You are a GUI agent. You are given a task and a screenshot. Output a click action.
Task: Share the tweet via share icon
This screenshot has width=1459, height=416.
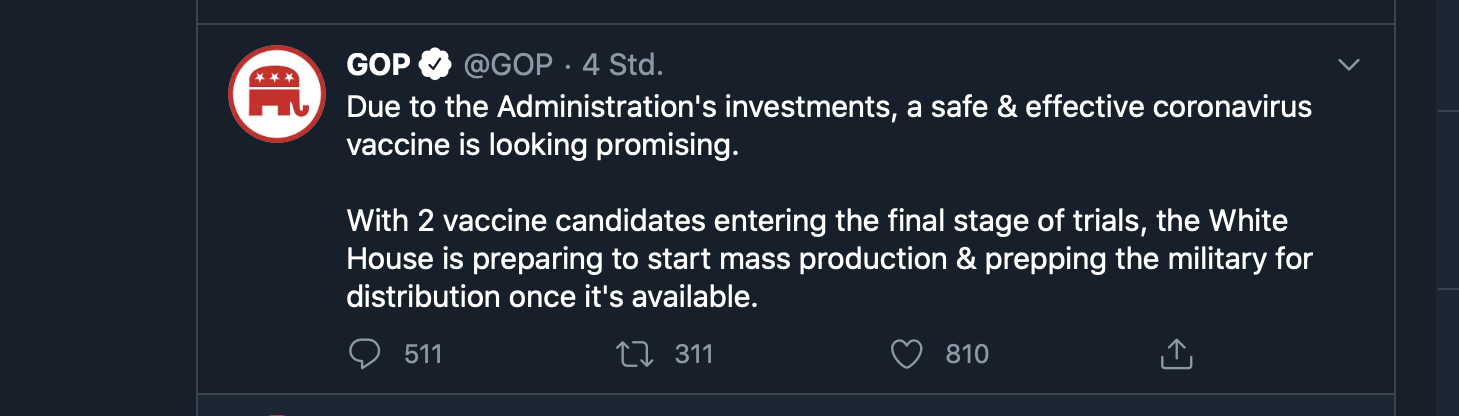pos(1176,354)
